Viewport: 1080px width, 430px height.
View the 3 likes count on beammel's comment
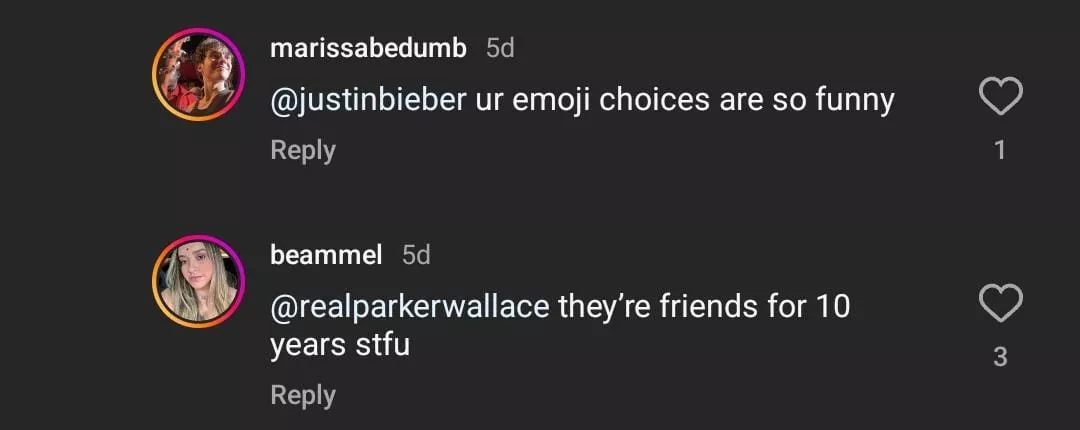(x=999, y=357)
